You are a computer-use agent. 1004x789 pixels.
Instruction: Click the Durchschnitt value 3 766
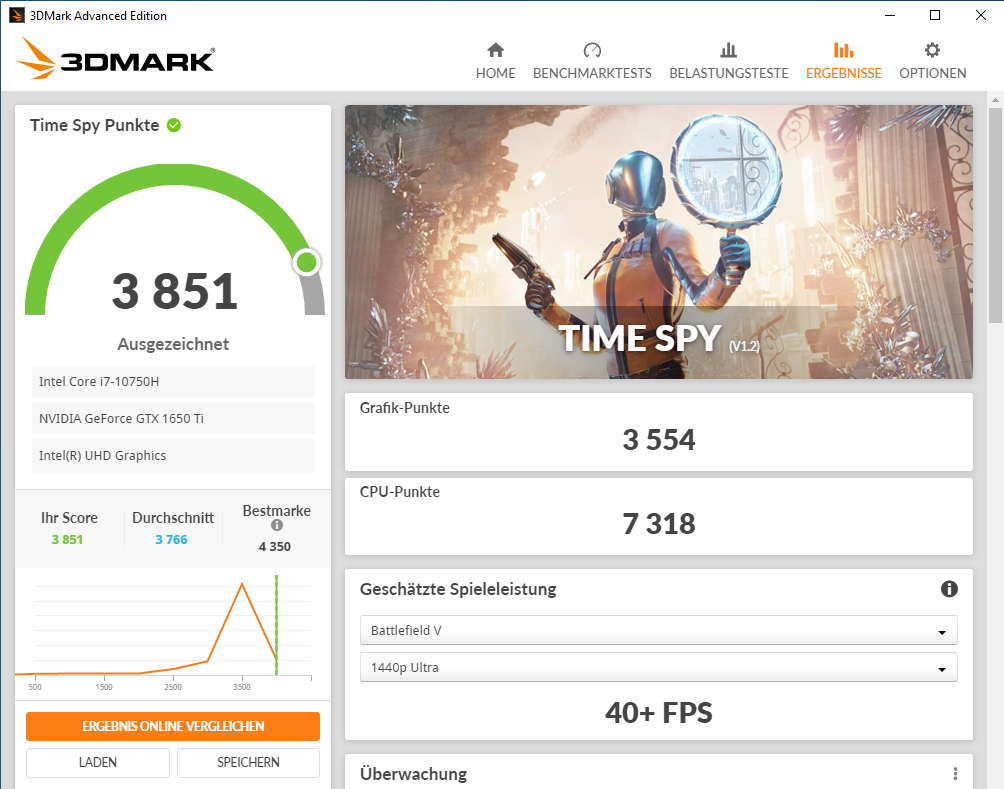coord(171,539)
